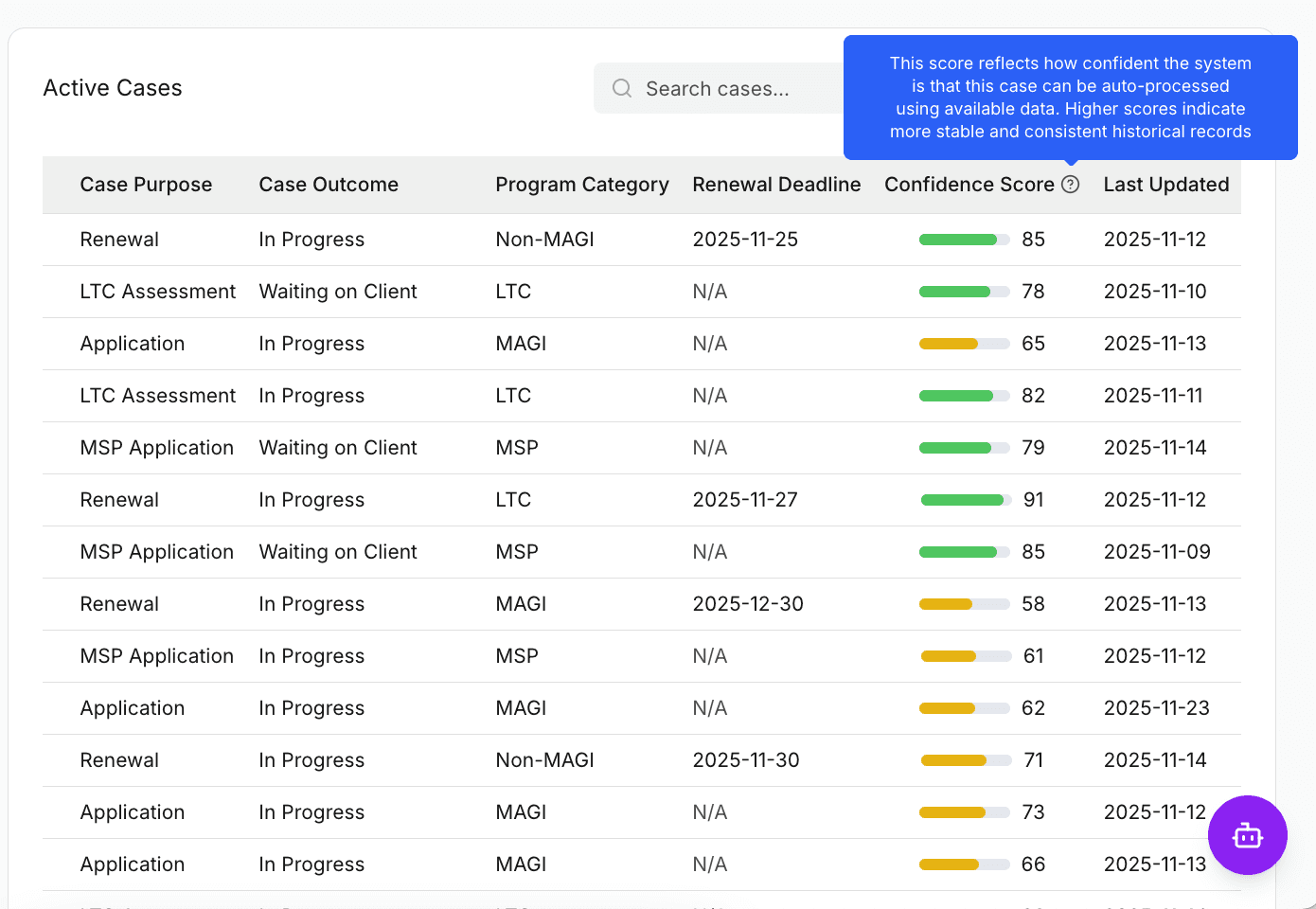Select the MSP Application row updated 2025-11-14
This screenshot has height=909, width=1316.
pyautogui.click(x=642, y=448)
